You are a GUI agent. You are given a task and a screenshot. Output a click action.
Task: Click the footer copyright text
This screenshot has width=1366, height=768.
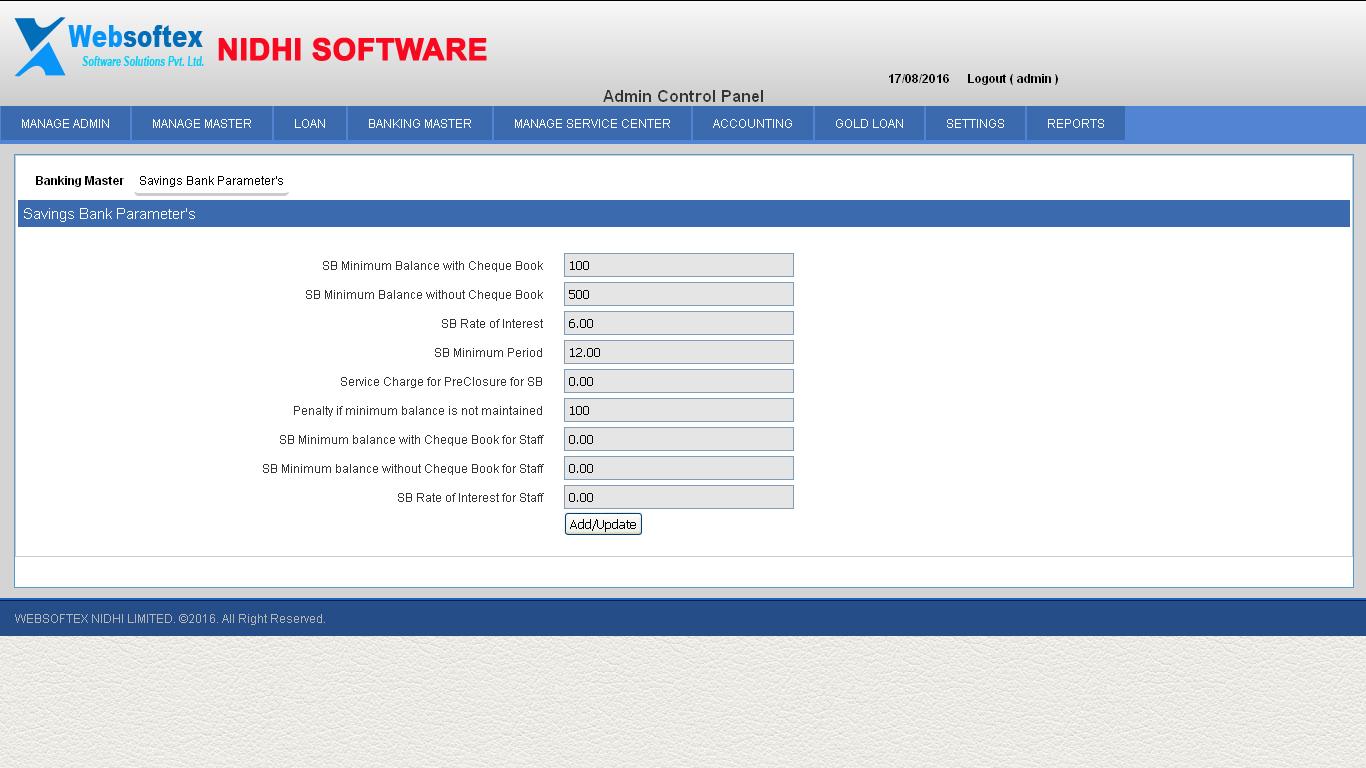[x=170, y=619]
